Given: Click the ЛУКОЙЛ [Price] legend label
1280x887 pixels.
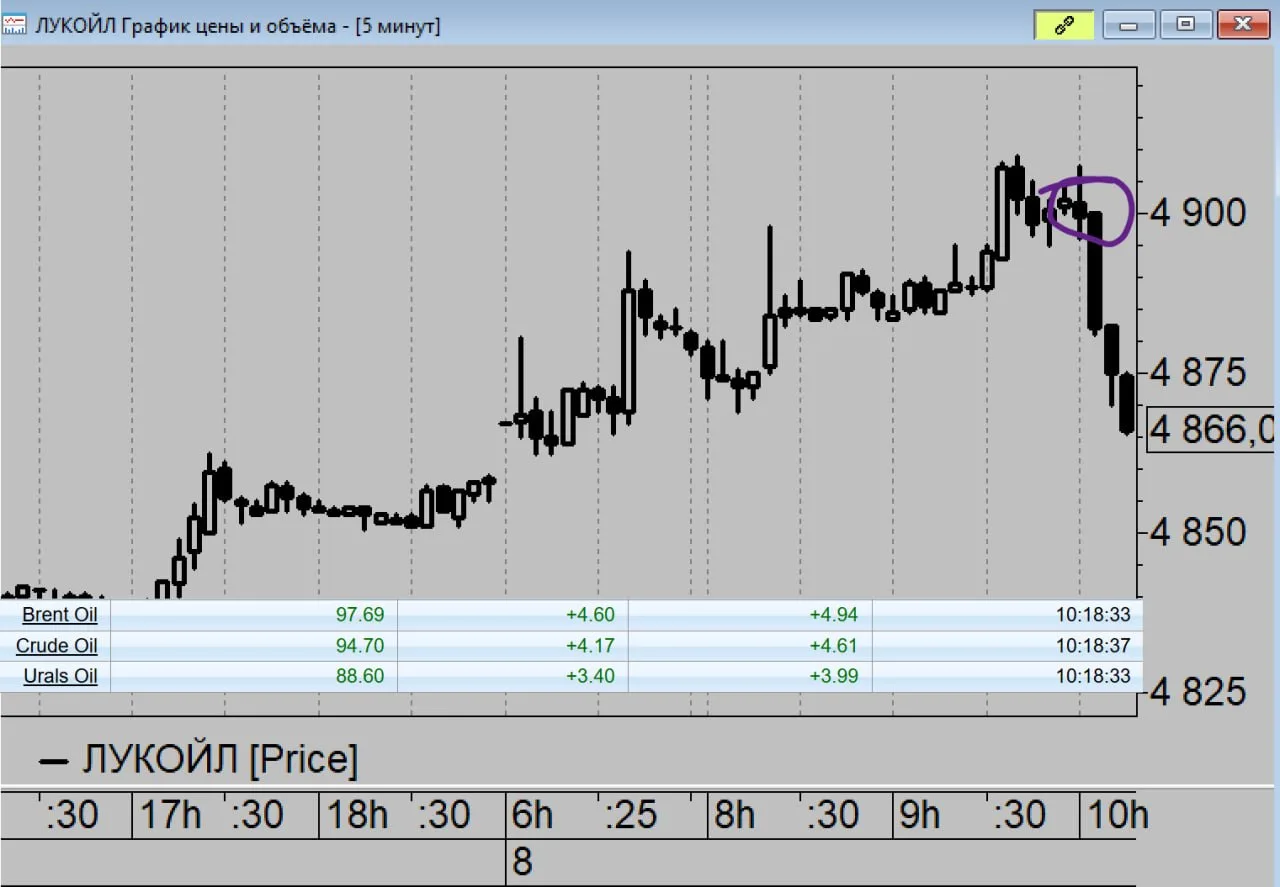Looking at the screenshot, I should [x=219, y=760].
